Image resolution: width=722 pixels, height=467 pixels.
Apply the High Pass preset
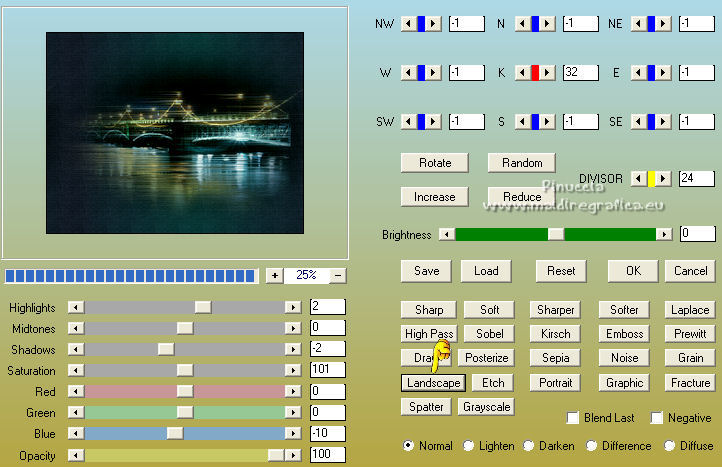(x=429, y=333)
